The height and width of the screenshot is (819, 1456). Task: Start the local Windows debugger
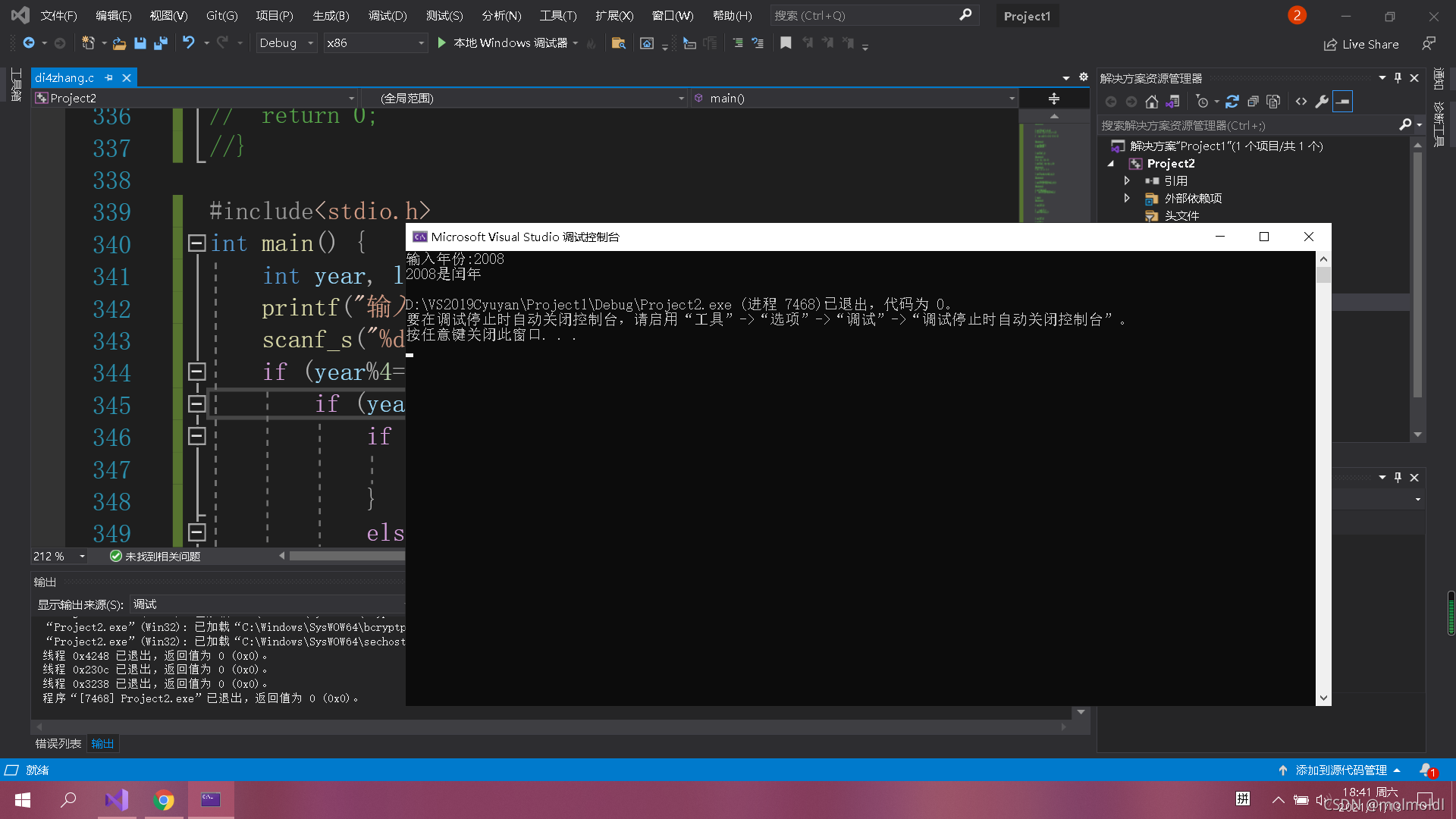pos(441,43)
